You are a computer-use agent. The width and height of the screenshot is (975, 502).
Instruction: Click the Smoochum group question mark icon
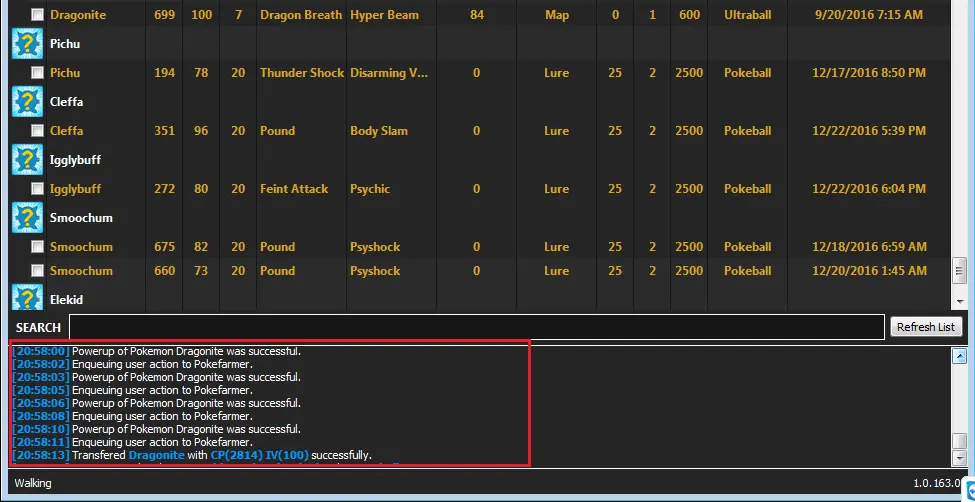26,218
